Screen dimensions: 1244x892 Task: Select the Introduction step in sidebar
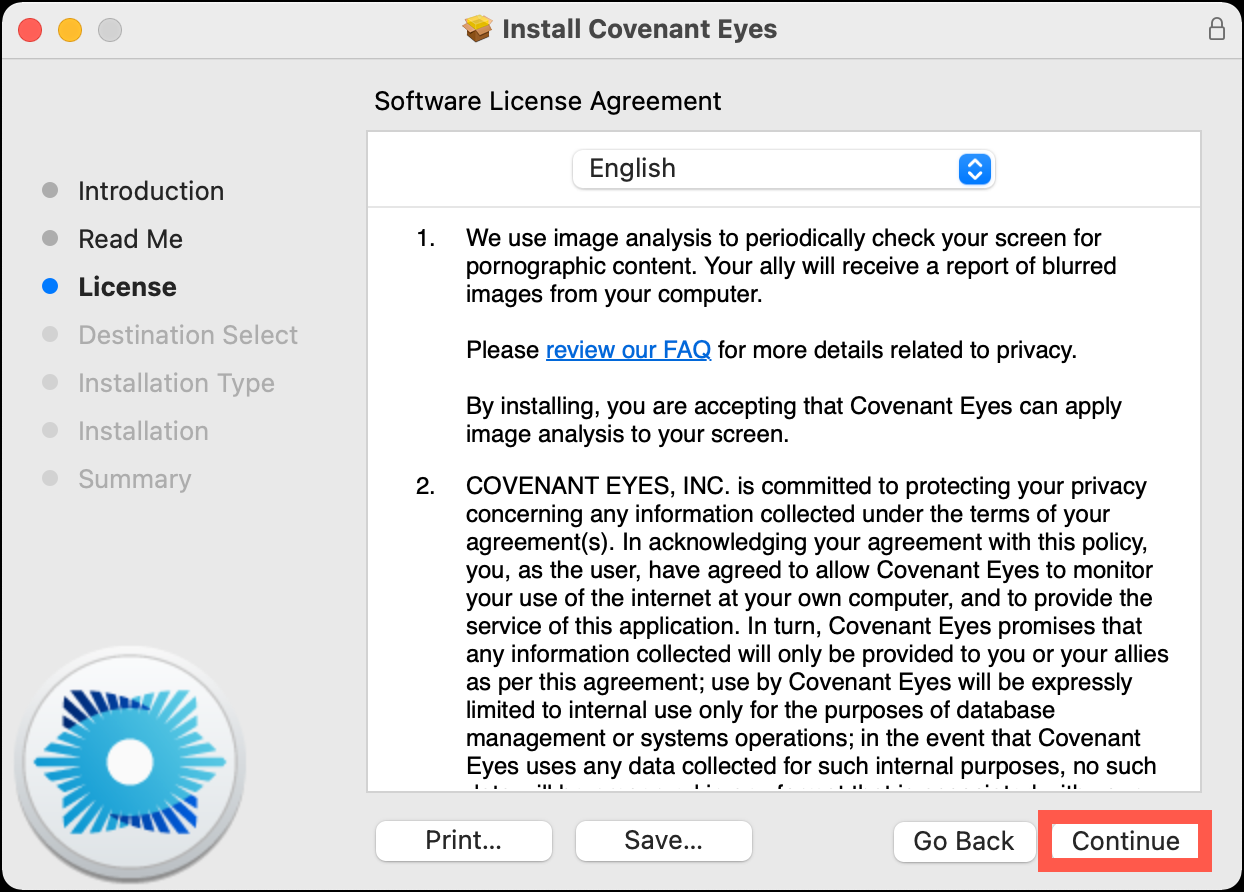coord(150,191)
